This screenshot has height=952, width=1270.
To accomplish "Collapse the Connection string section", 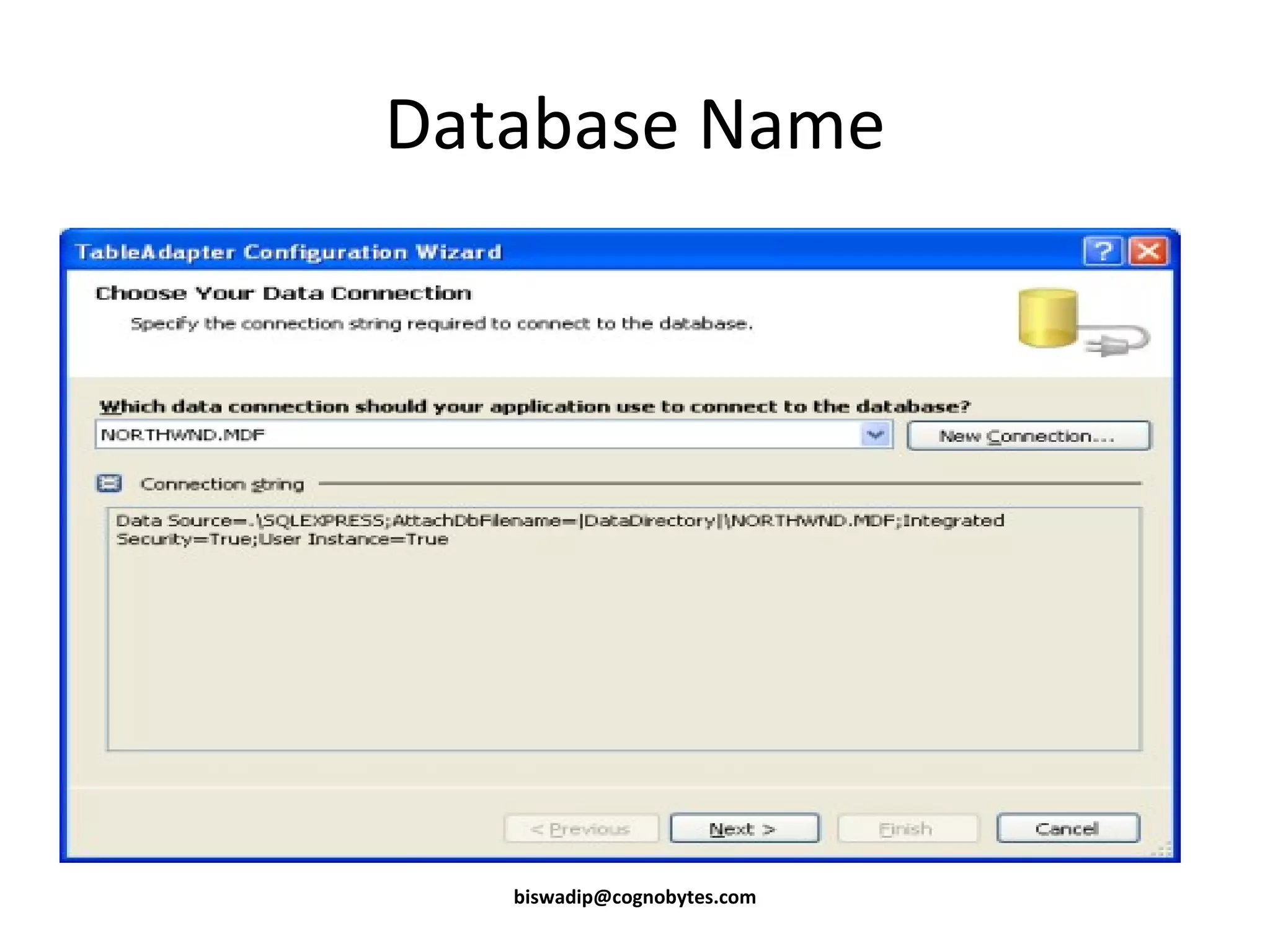I will coord(109,483).
